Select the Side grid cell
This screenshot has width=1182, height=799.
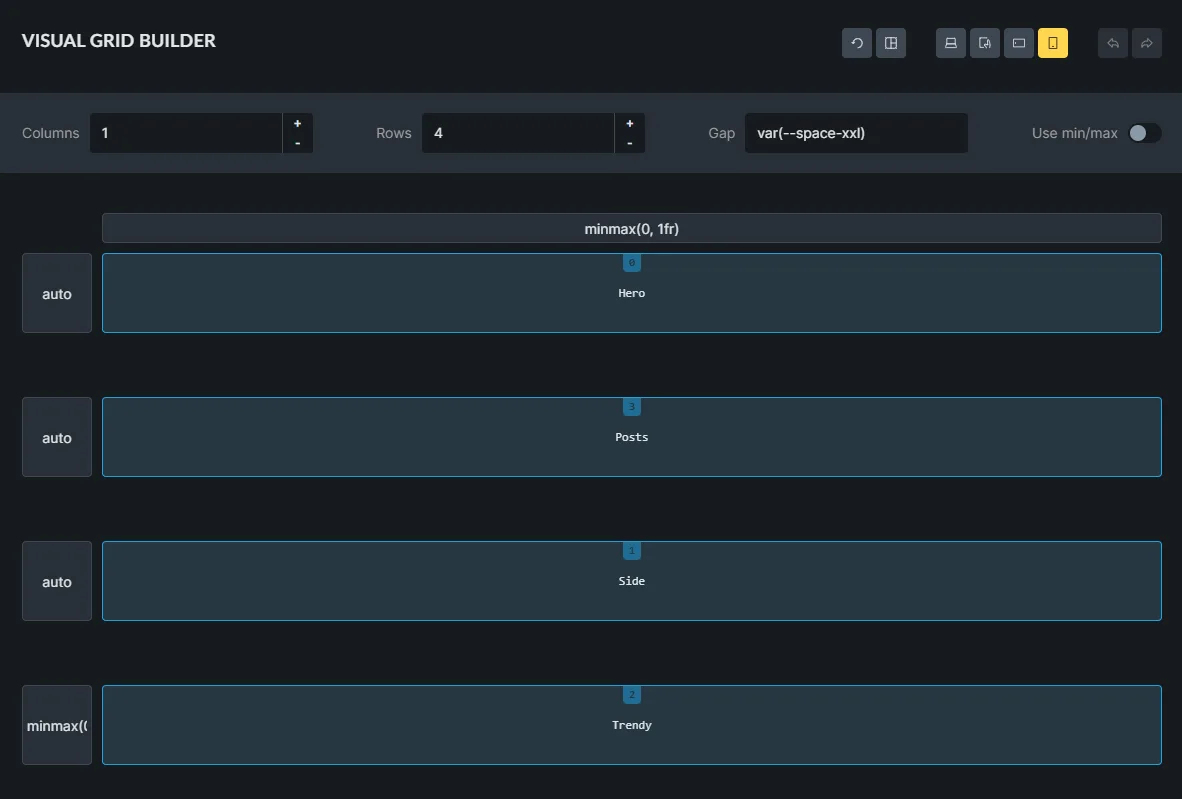coord(632,581)
